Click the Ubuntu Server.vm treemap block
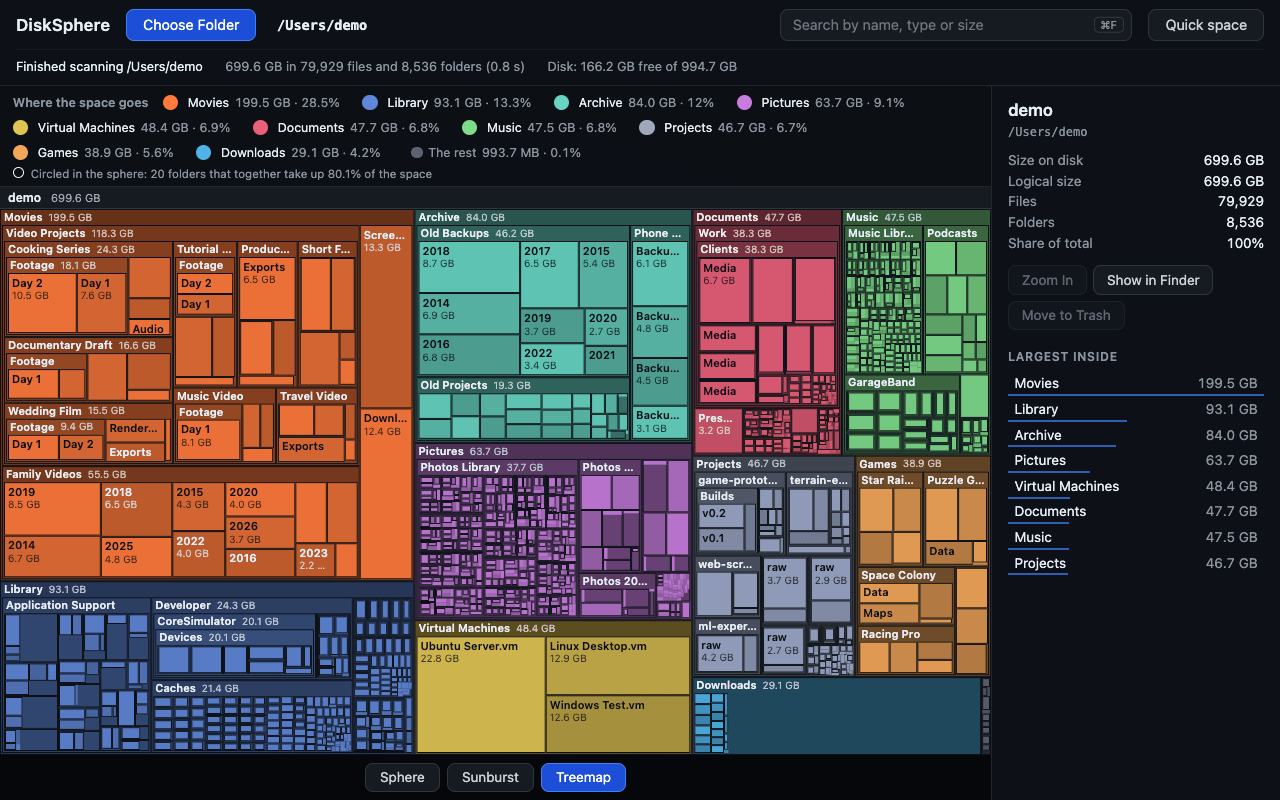The width and height of the screenshot is (1280, 800). [x=481, y=695]
